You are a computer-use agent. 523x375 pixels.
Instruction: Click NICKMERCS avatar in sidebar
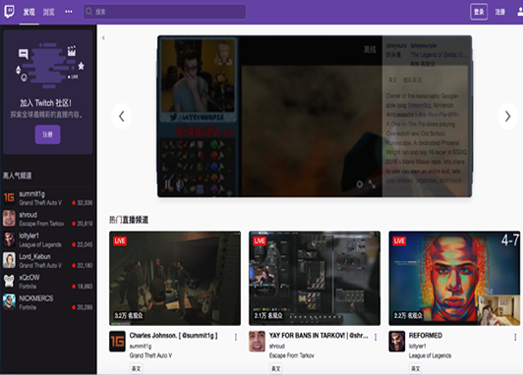coord(9,302)
